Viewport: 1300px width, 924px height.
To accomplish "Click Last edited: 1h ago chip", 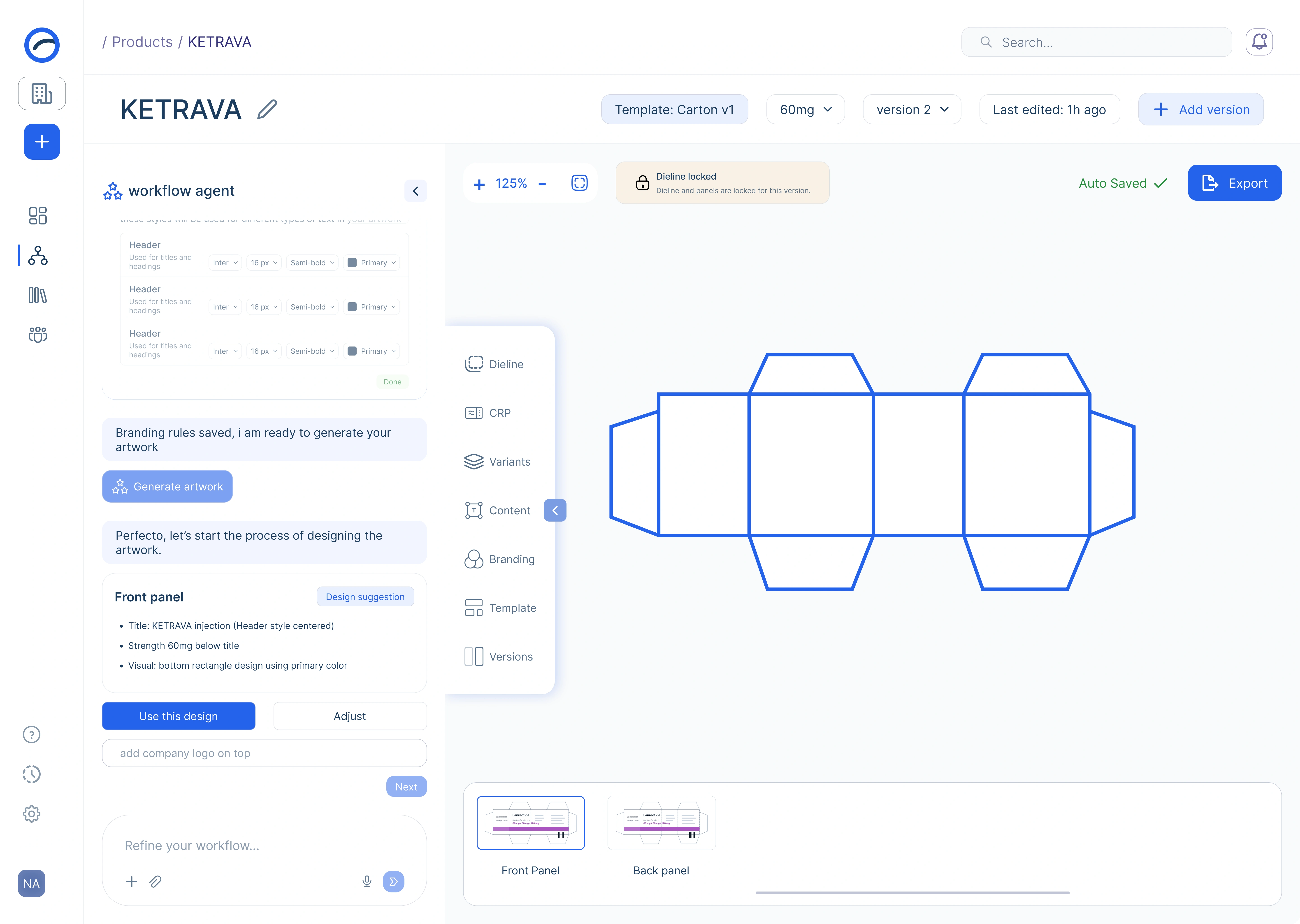I will [x=1049, y=109].
